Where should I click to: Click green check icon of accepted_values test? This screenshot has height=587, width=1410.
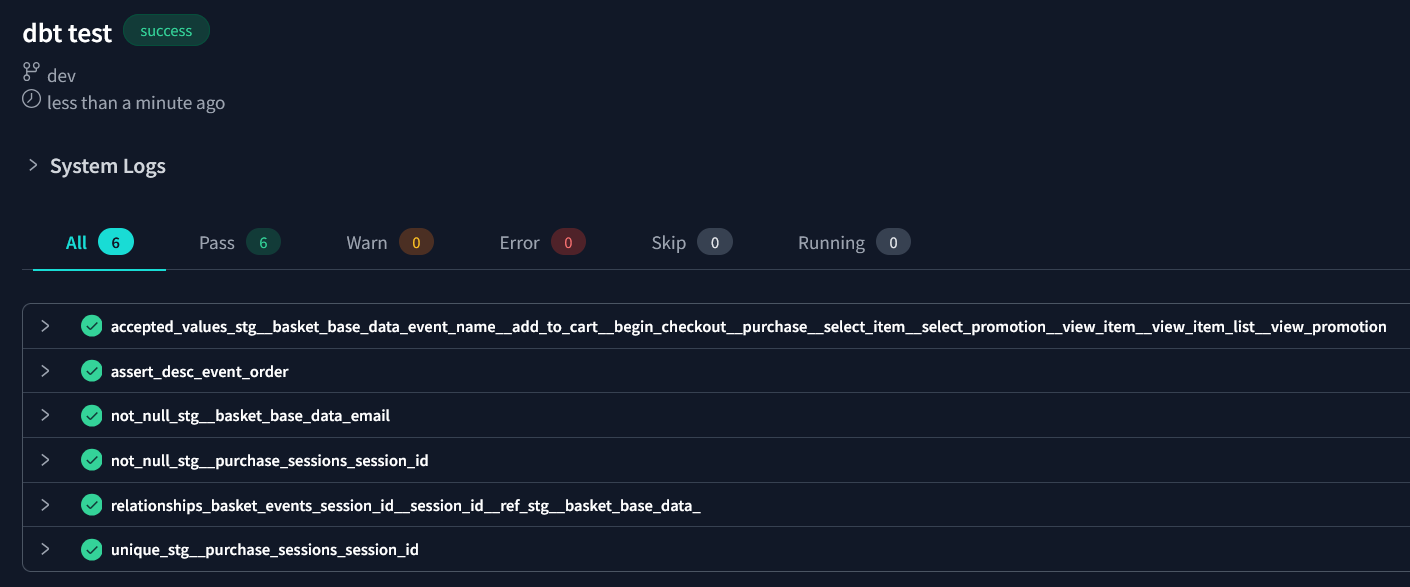[92, 326]
